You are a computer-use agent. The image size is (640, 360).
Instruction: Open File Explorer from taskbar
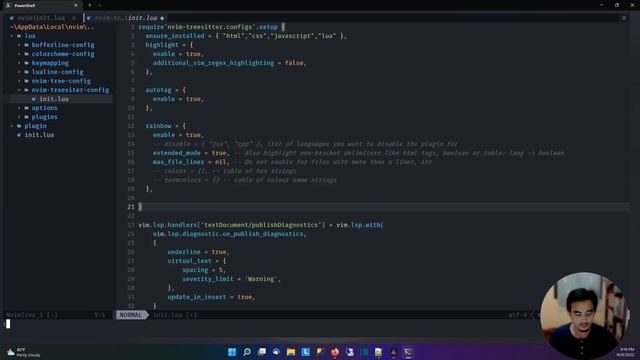291,352
